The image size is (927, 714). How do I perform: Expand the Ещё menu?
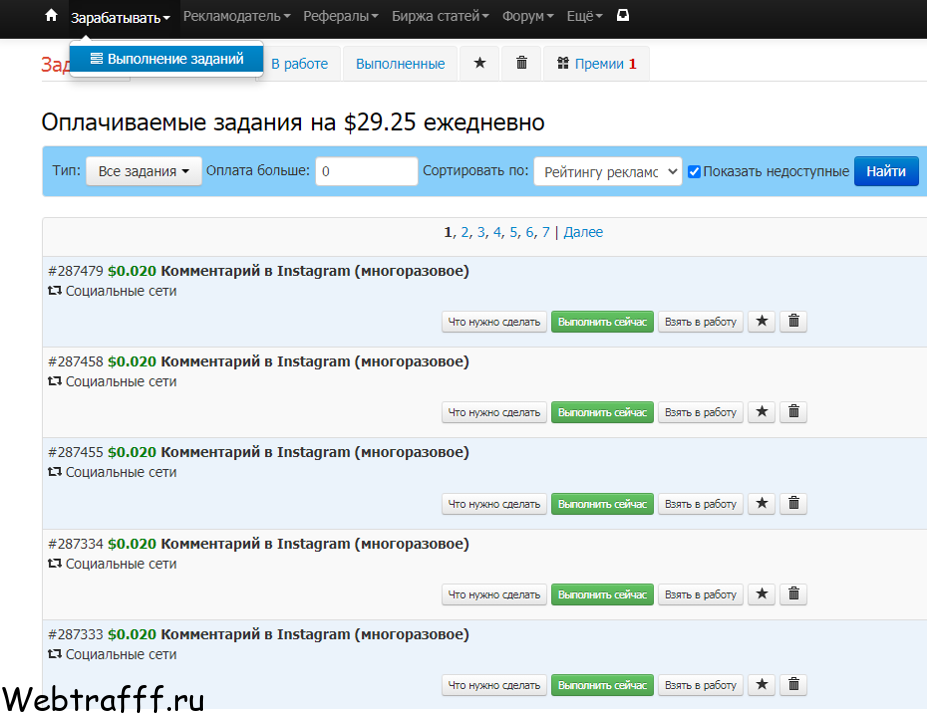coord(584,17)
